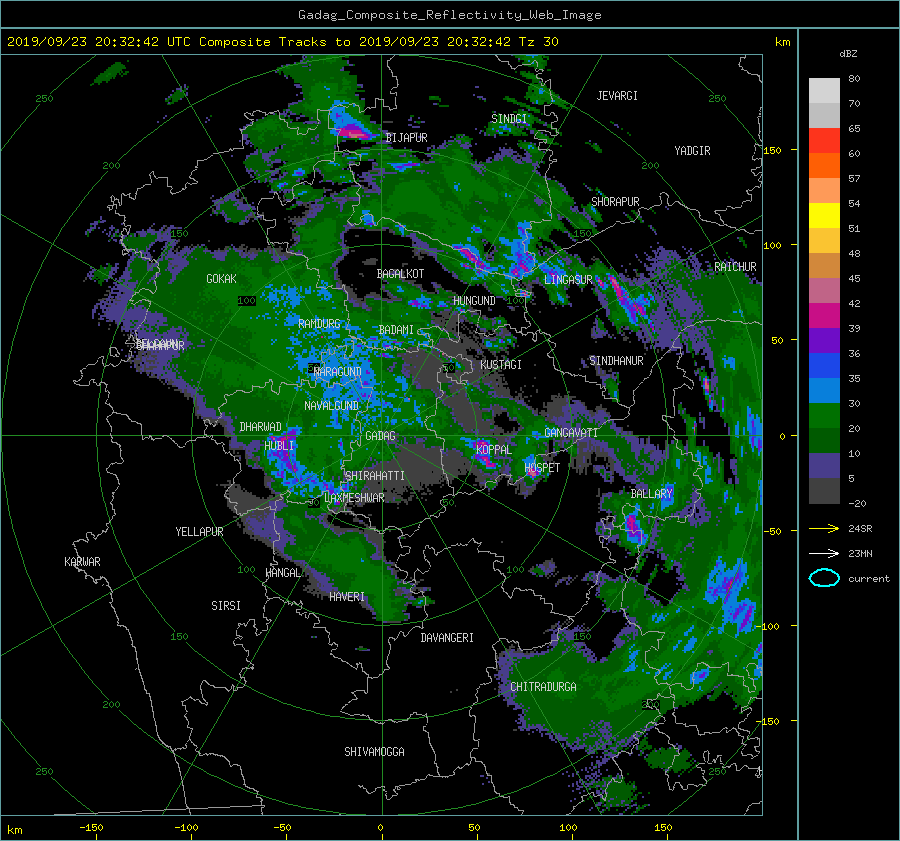900x841 pixels.
Task: Click the HANGAL city label
Action: (x=283, y=573)
